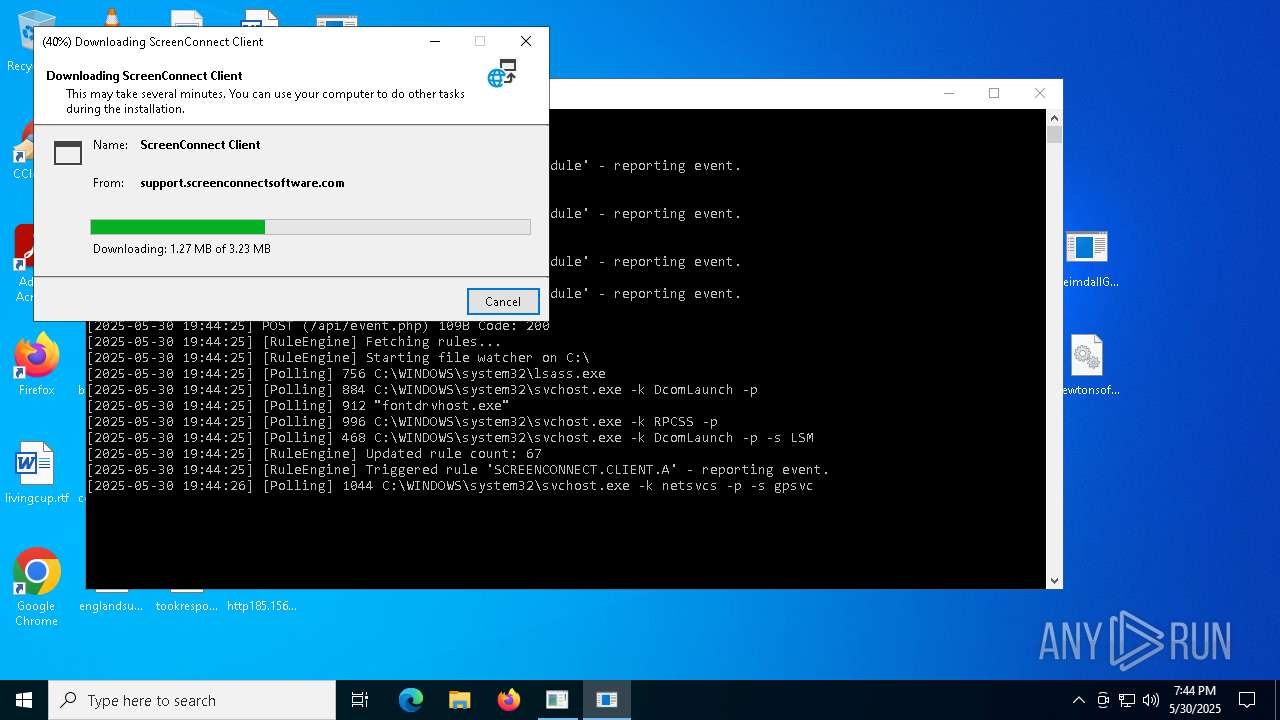Click the console line mentioning lsass.exe
Viewport: 1280px width, 720px height.
[x=346, y=374]
